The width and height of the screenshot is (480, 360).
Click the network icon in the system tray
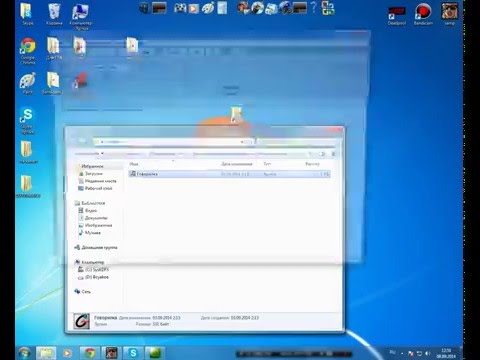(x=419, y=353)
